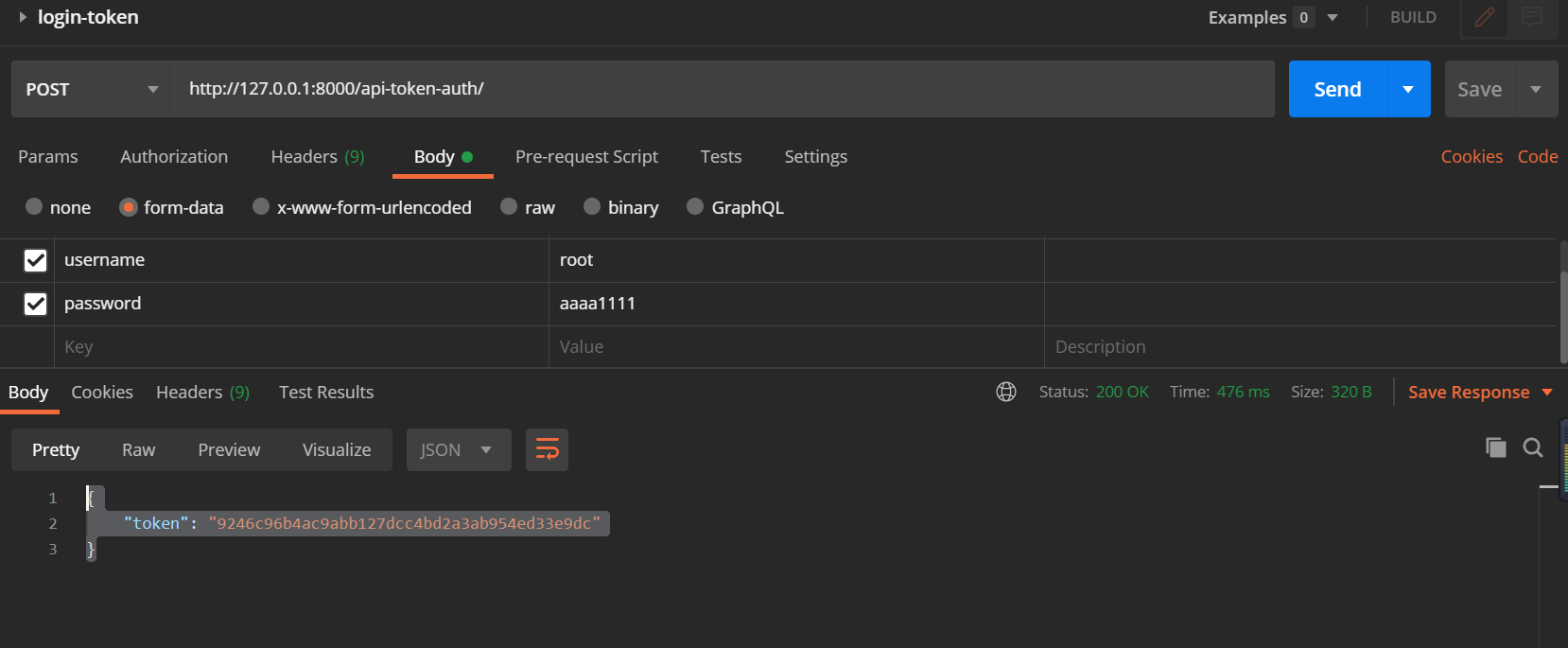Select the binary body type

(592, 206)
